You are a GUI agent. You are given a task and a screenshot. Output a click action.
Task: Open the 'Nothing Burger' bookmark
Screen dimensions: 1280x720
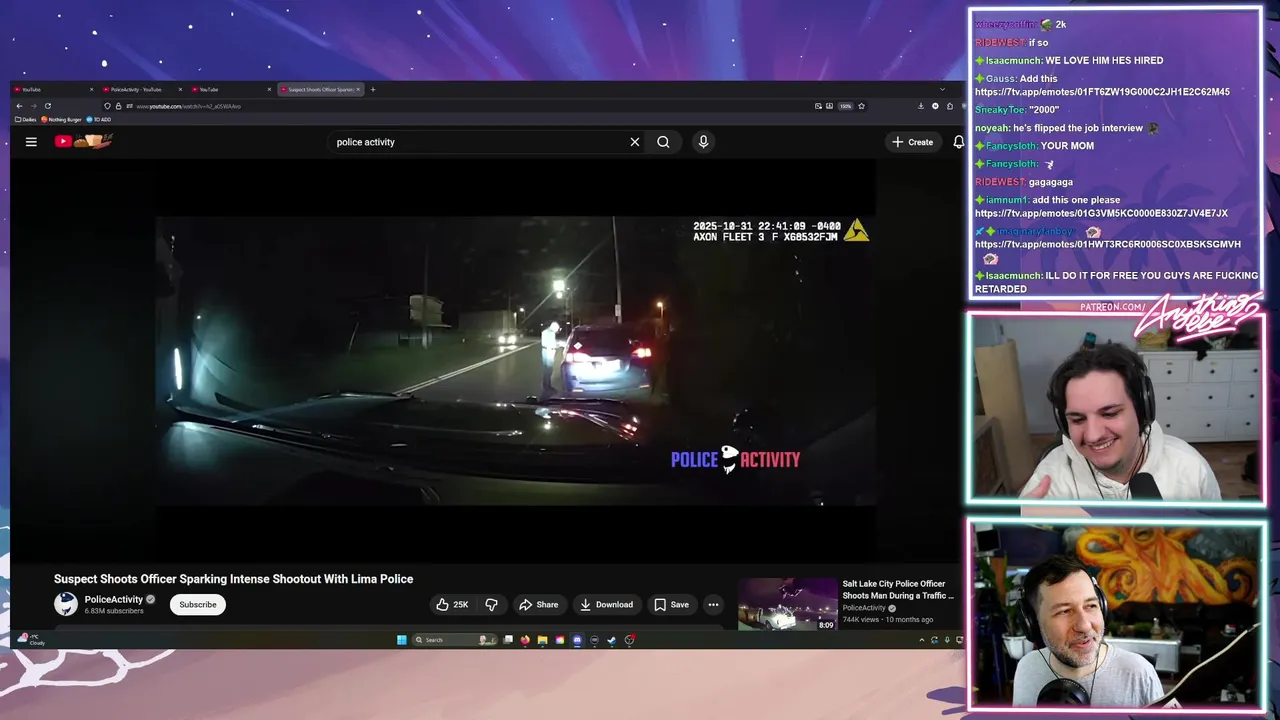tap(62, 119)
